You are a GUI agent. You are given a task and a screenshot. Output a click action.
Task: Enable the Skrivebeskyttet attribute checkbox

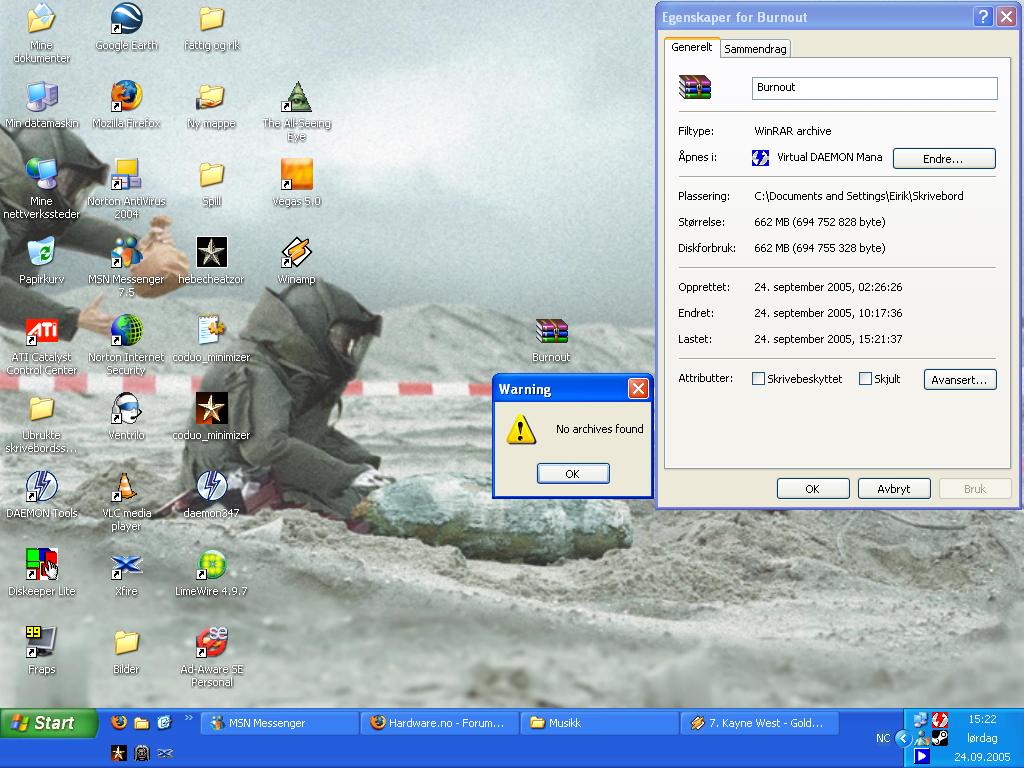click(758, 379)
